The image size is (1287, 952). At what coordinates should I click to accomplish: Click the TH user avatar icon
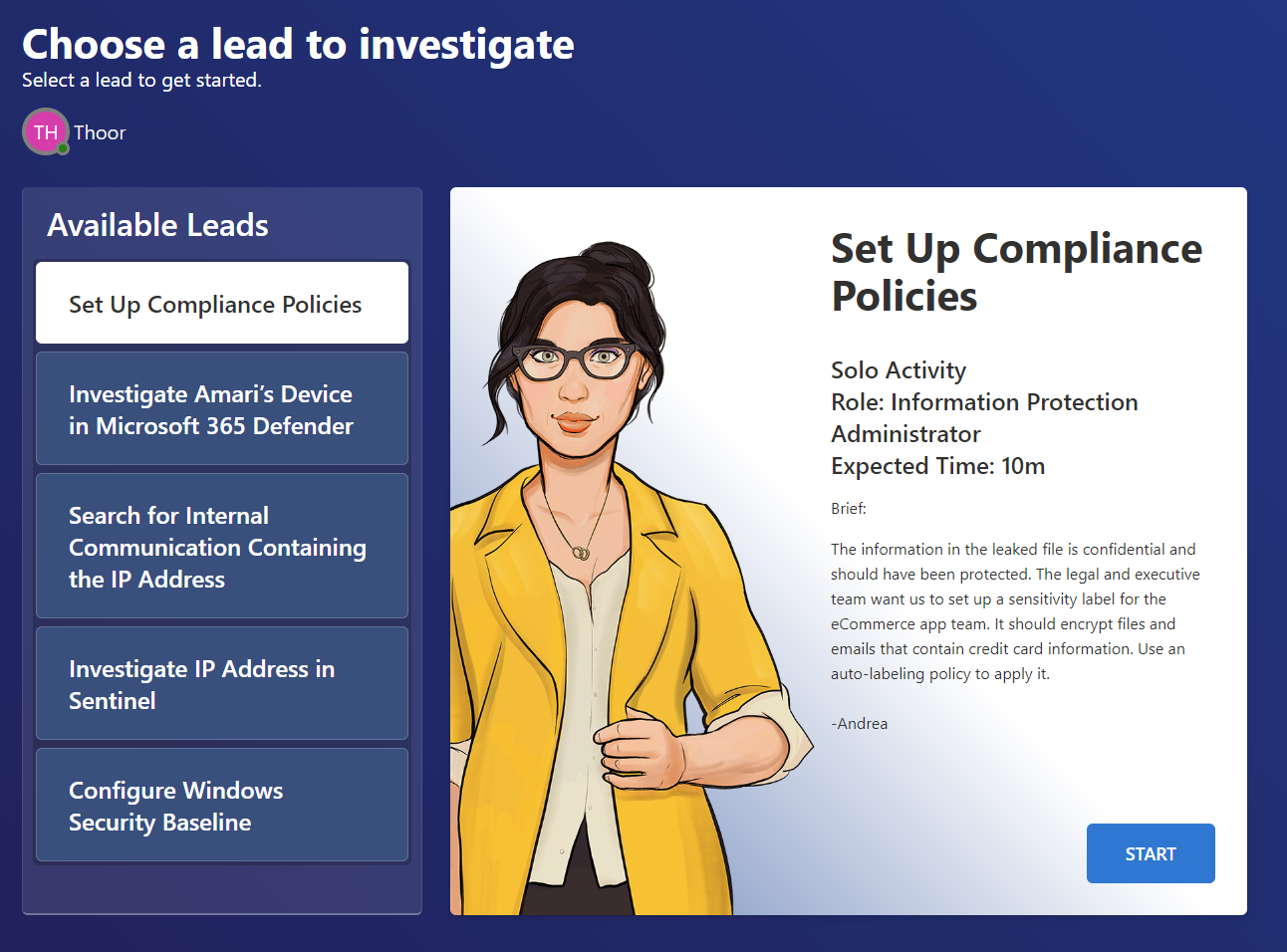[x=46, y=131]
